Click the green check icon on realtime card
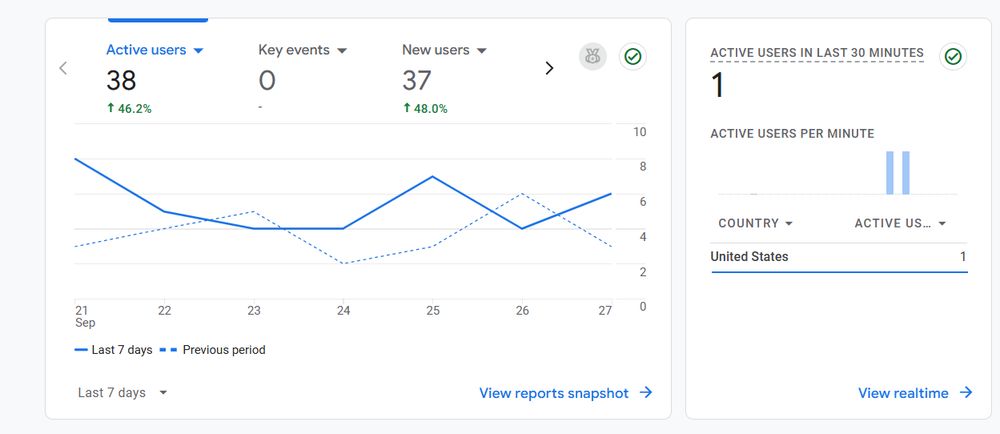Image resolution: width=1000 pixels, height=434 pixels. 953,57
